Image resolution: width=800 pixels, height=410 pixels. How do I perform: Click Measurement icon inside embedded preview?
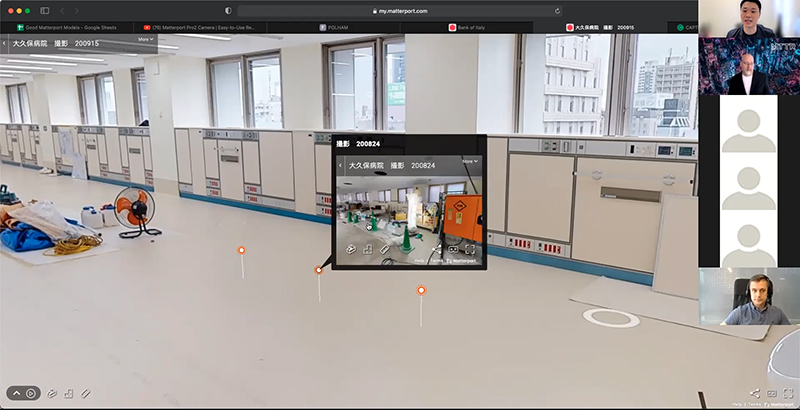(x=385, y=249)
